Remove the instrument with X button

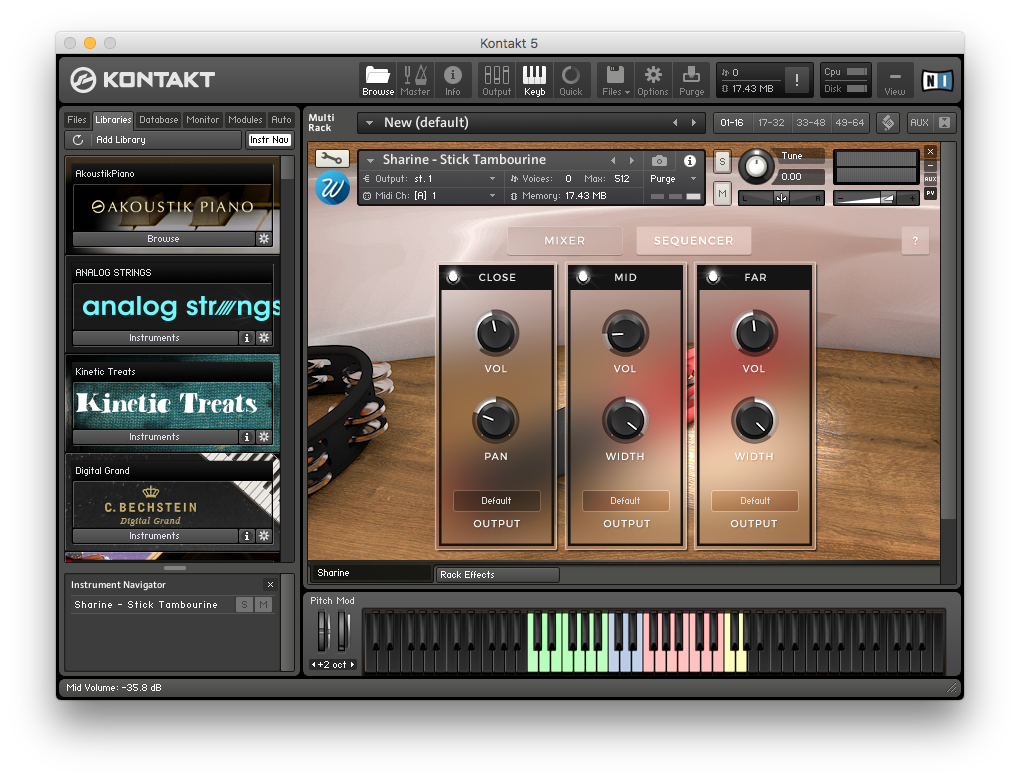(x=930, y=152)
